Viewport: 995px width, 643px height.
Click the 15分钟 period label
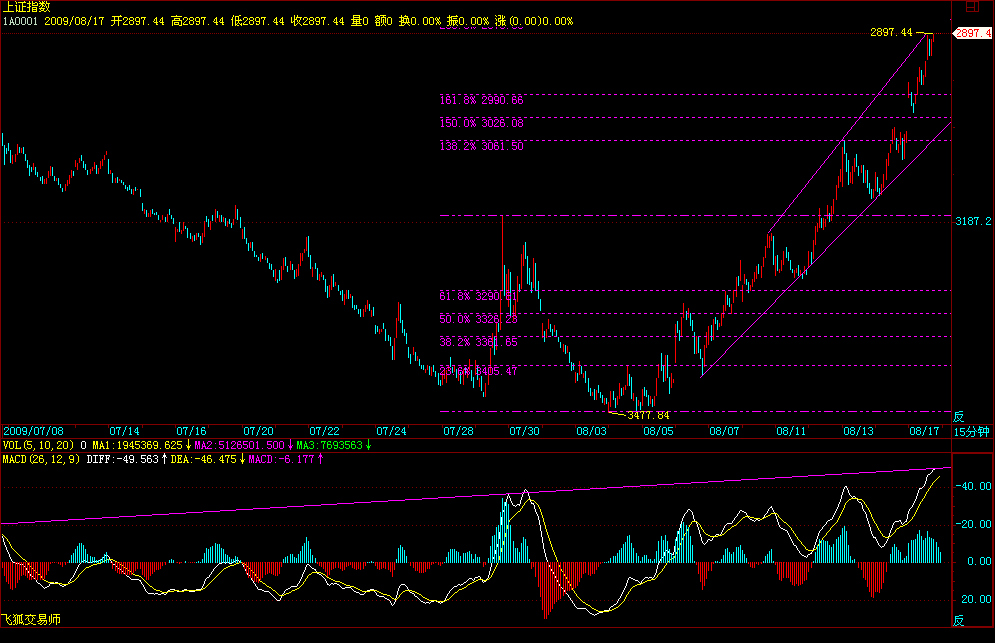click(972, 432)
